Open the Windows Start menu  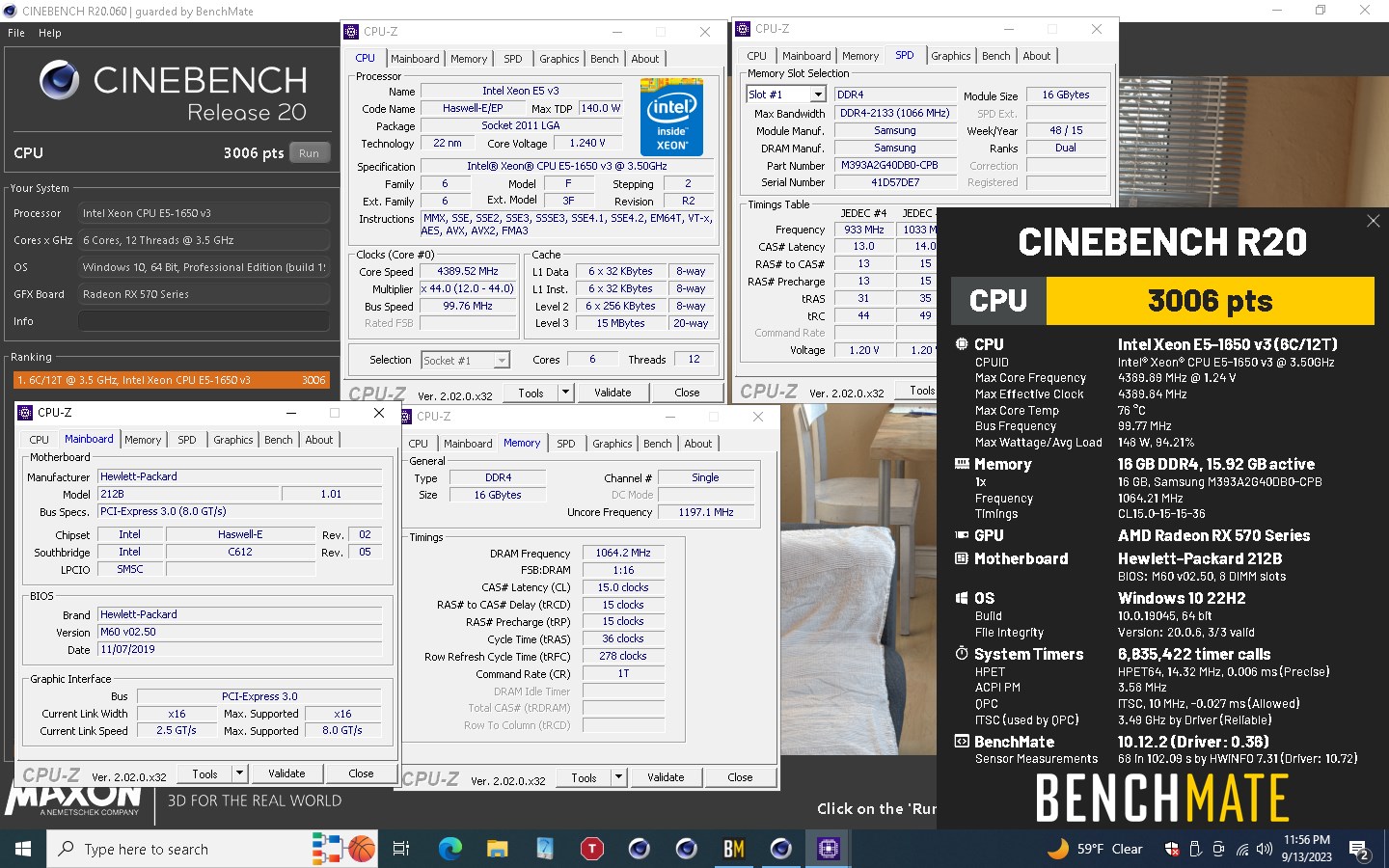[x=23, y=849]
